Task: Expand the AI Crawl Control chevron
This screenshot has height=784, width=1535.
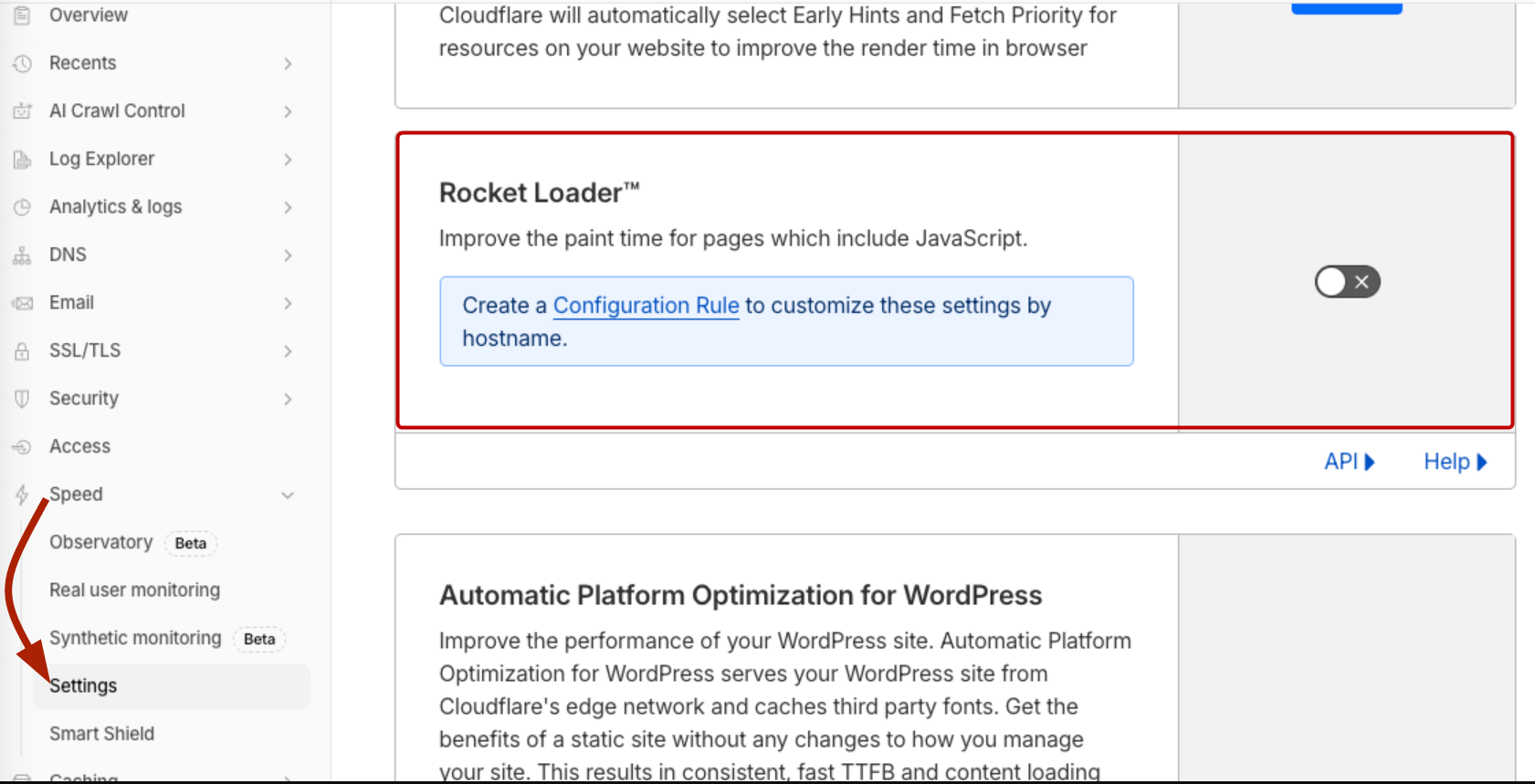Action: pos(288,111)
